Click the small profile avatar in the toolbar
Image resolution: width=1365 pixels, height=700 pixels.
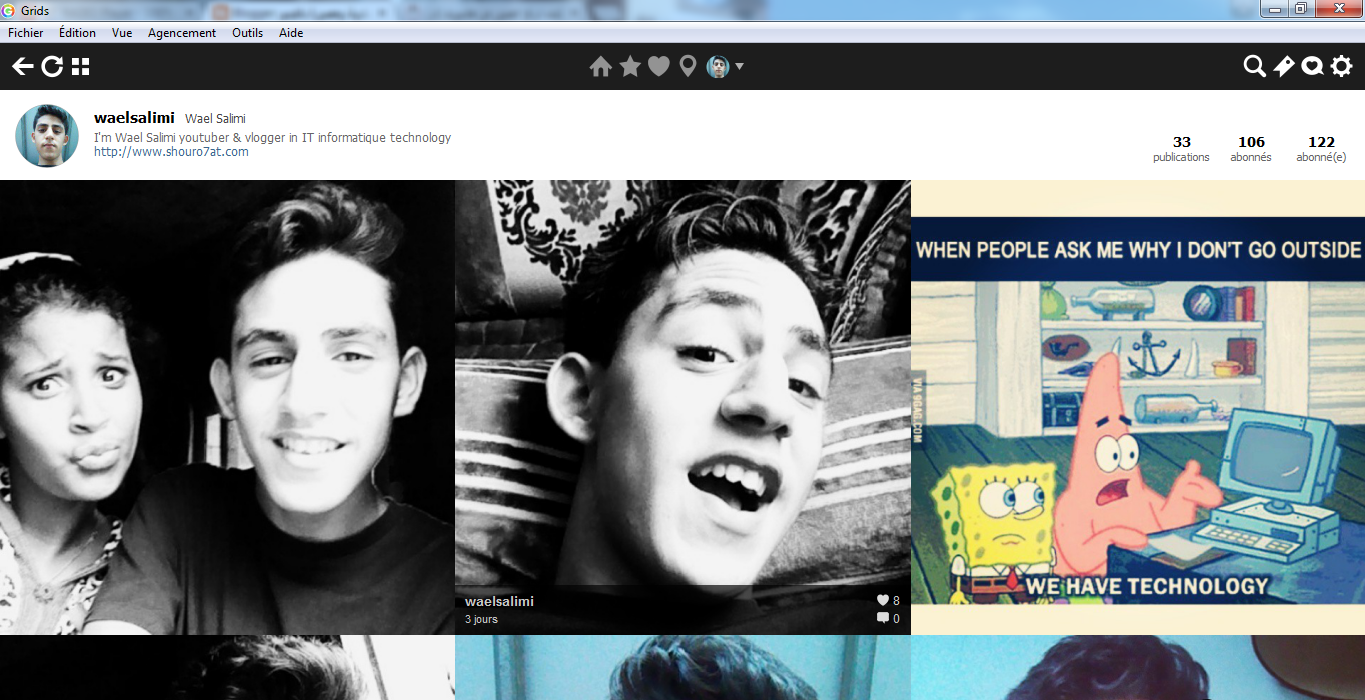(x=718, y=67)
